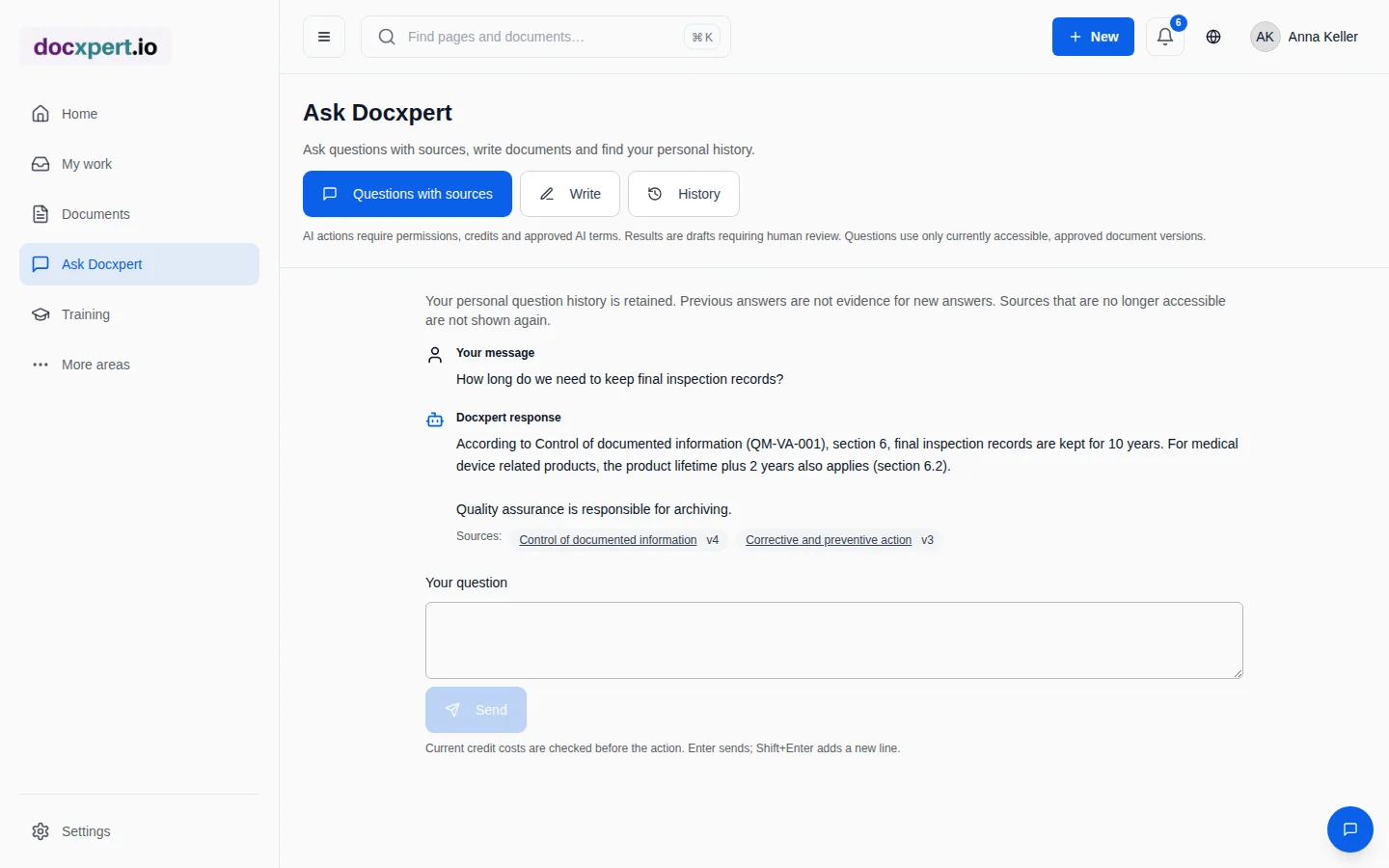Screen dimensions: 1389x868
Task: Switch to the History tab
Action: point(684,194)
